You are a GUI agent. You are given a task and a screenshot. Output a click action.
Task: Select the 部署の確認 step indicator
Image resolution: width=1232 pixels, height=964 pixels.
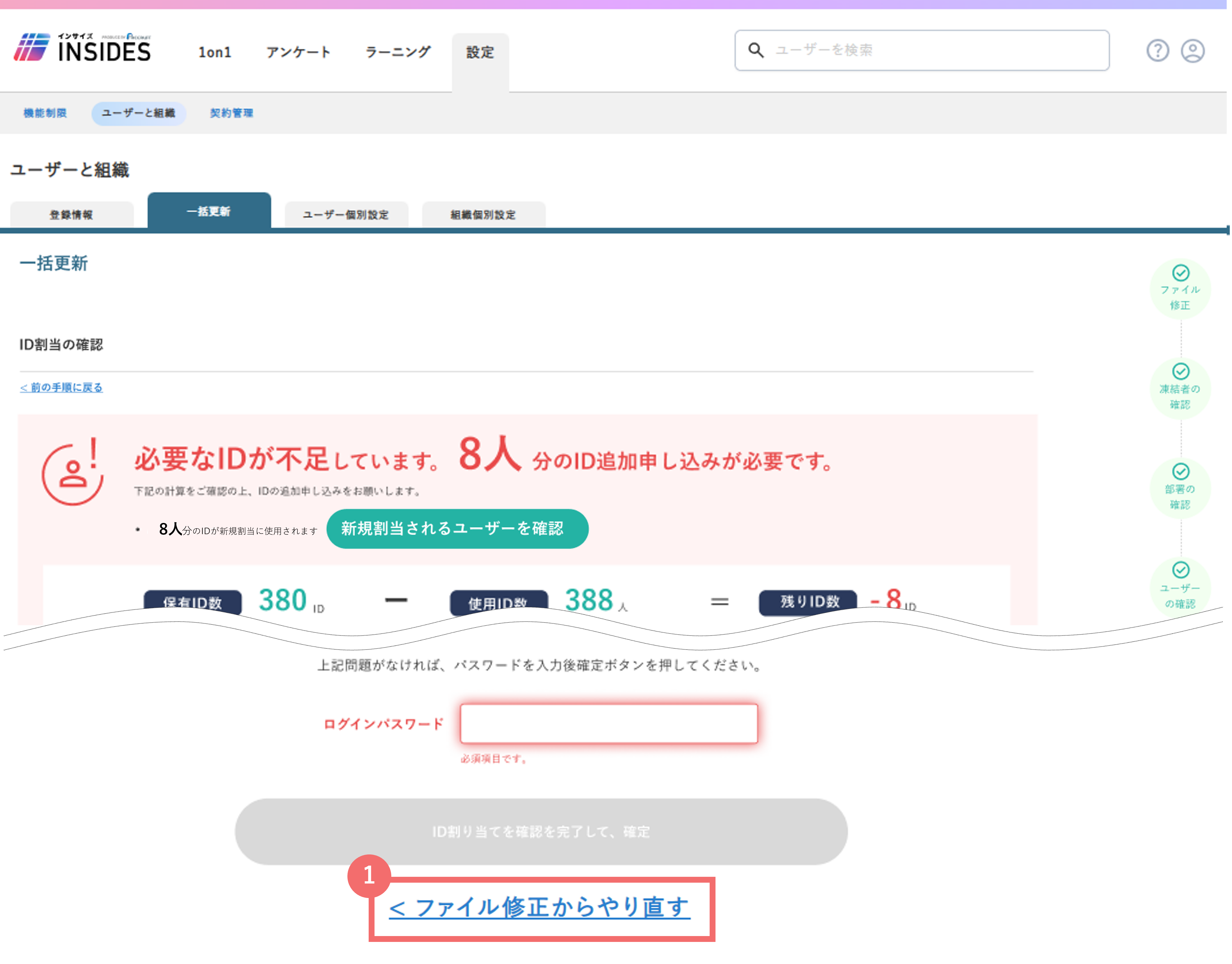[1180, 488]
